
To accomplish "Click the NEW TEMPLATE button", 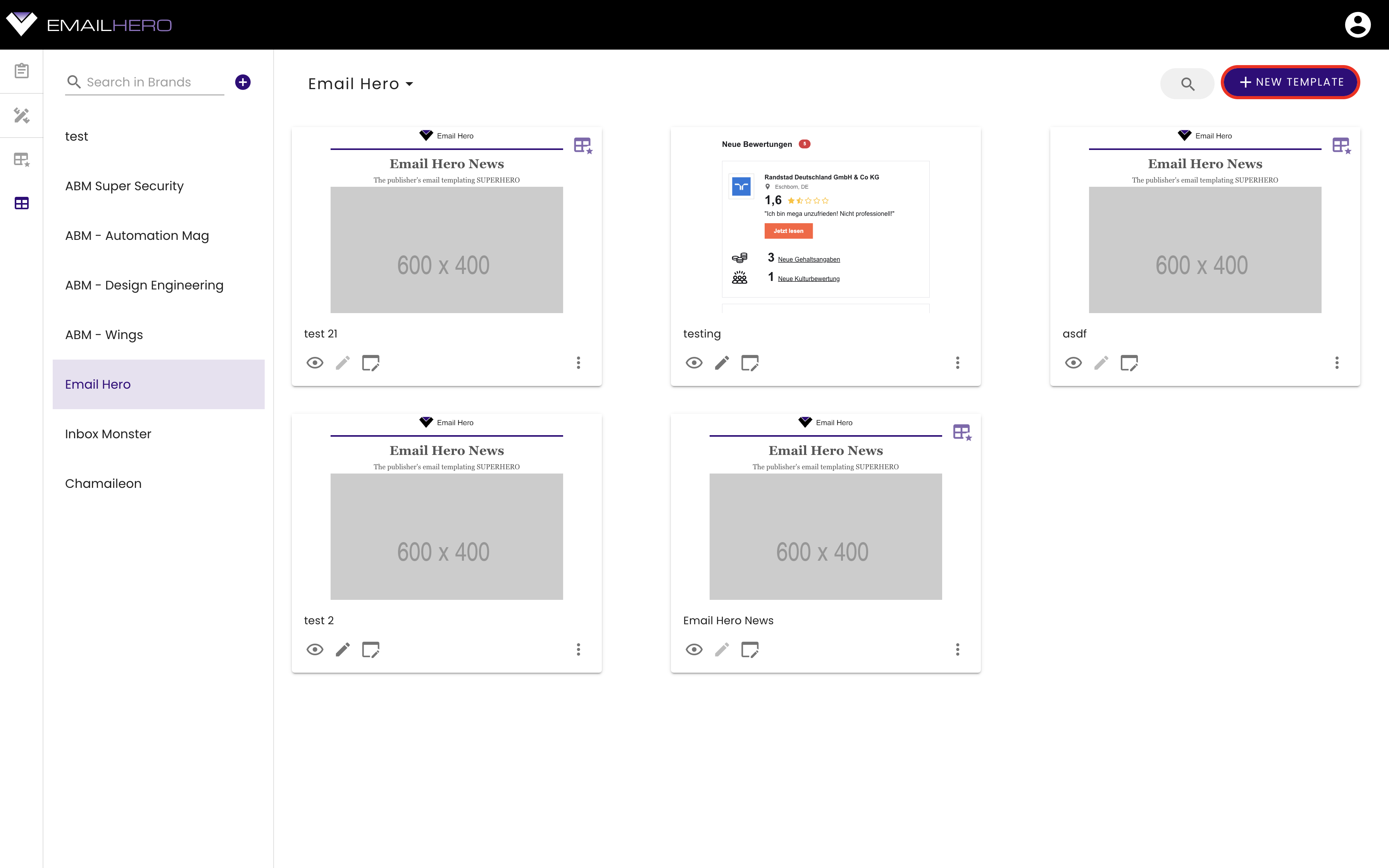I will [1290, 82].
